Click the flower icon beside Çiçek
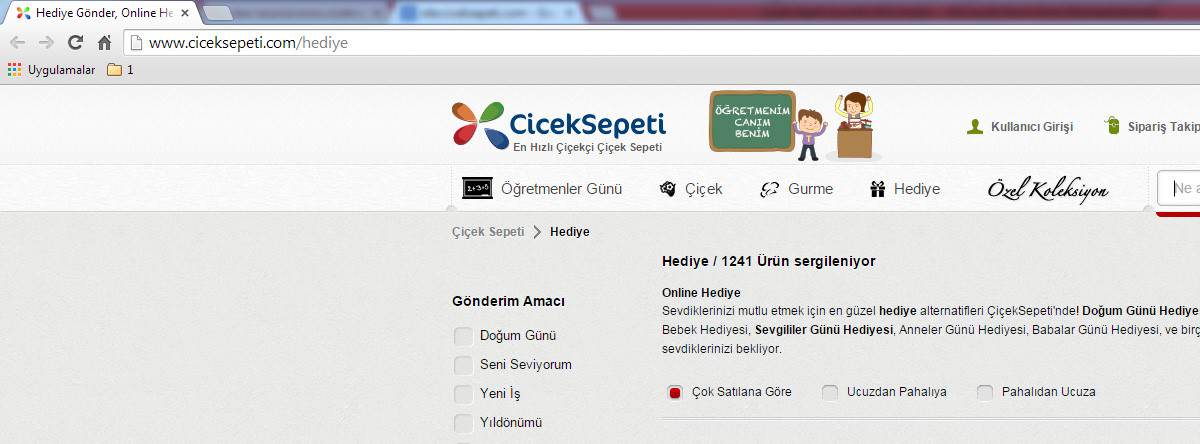This screenshot has height=444, width=1200. (x=668, y=188)
